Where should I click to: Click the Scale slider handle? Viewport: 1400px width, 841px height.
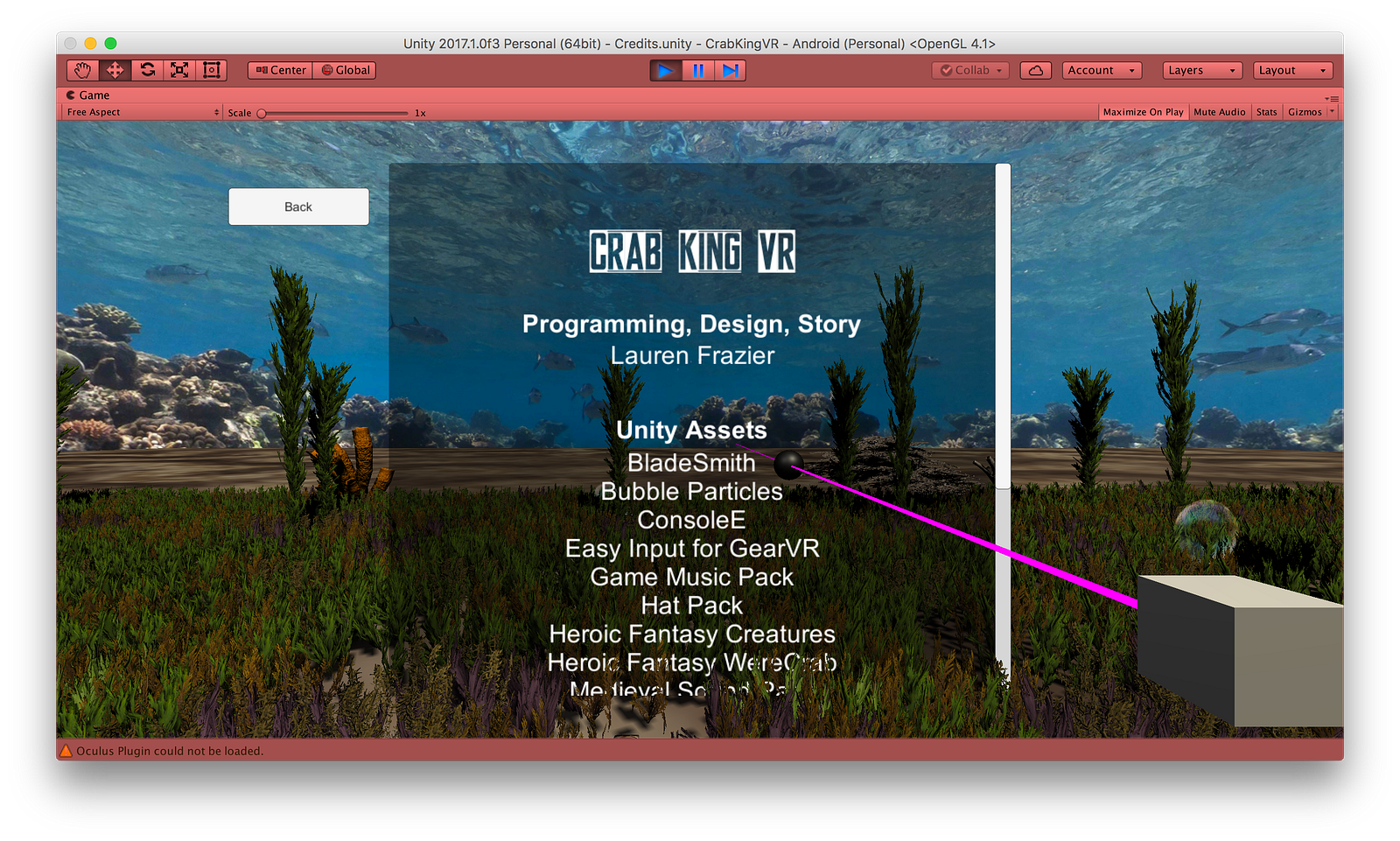(x=262, y=113)
